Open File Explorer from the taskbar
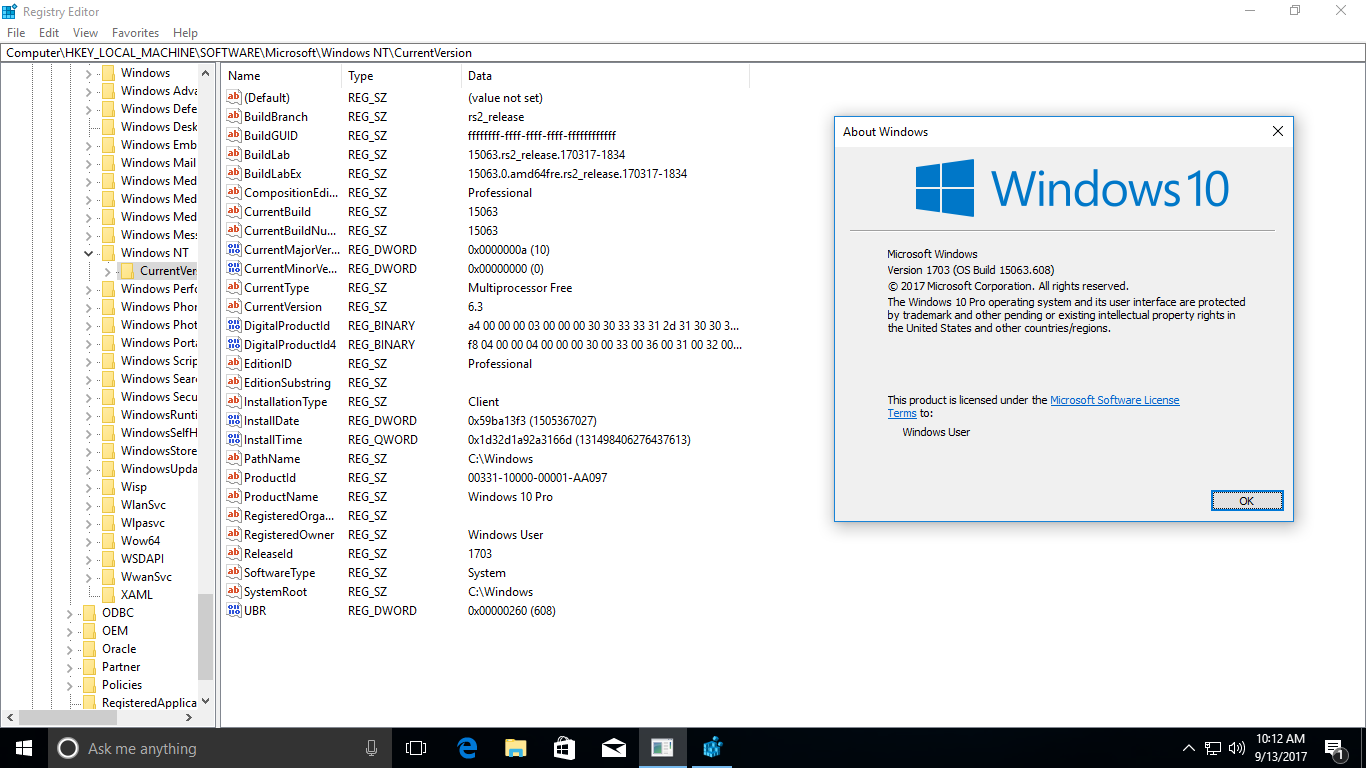Viewport: 1366px width, 768px height. (x=515, y=748)
